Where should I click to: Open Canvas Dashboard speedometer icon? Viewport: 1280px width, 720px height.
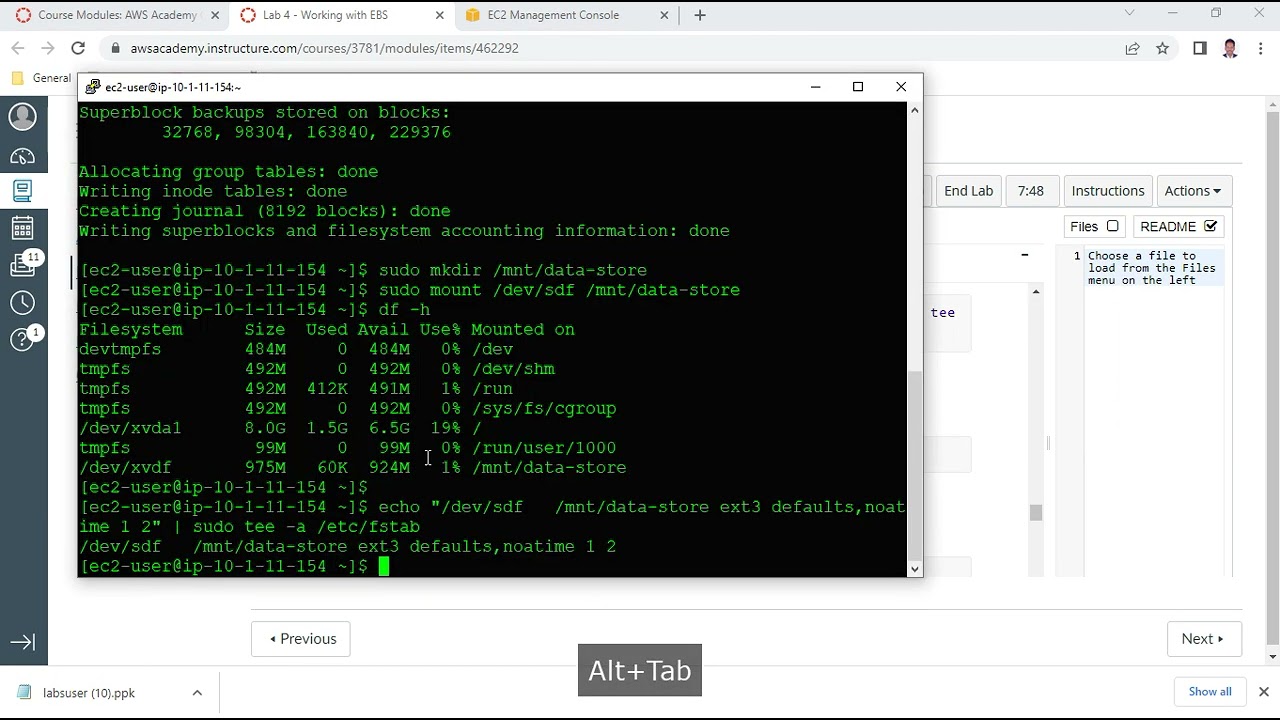click(x=22, y=156)
